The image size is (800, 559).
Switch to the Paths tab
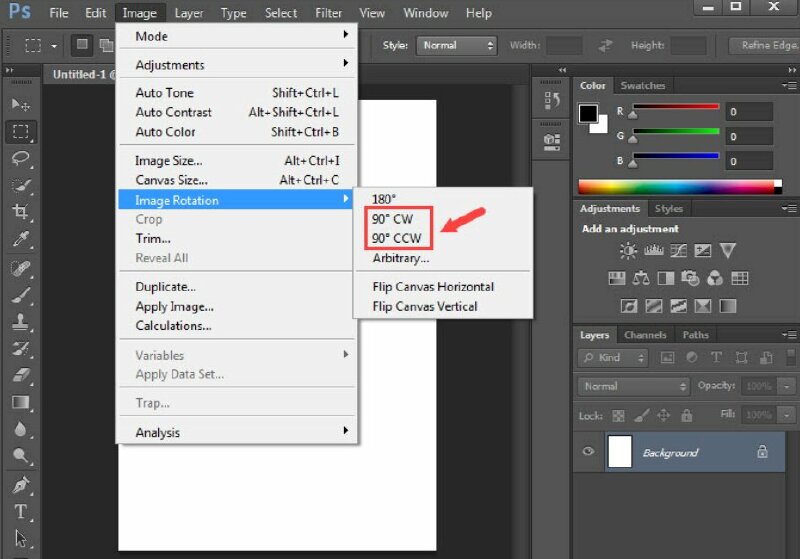point(695,335)
